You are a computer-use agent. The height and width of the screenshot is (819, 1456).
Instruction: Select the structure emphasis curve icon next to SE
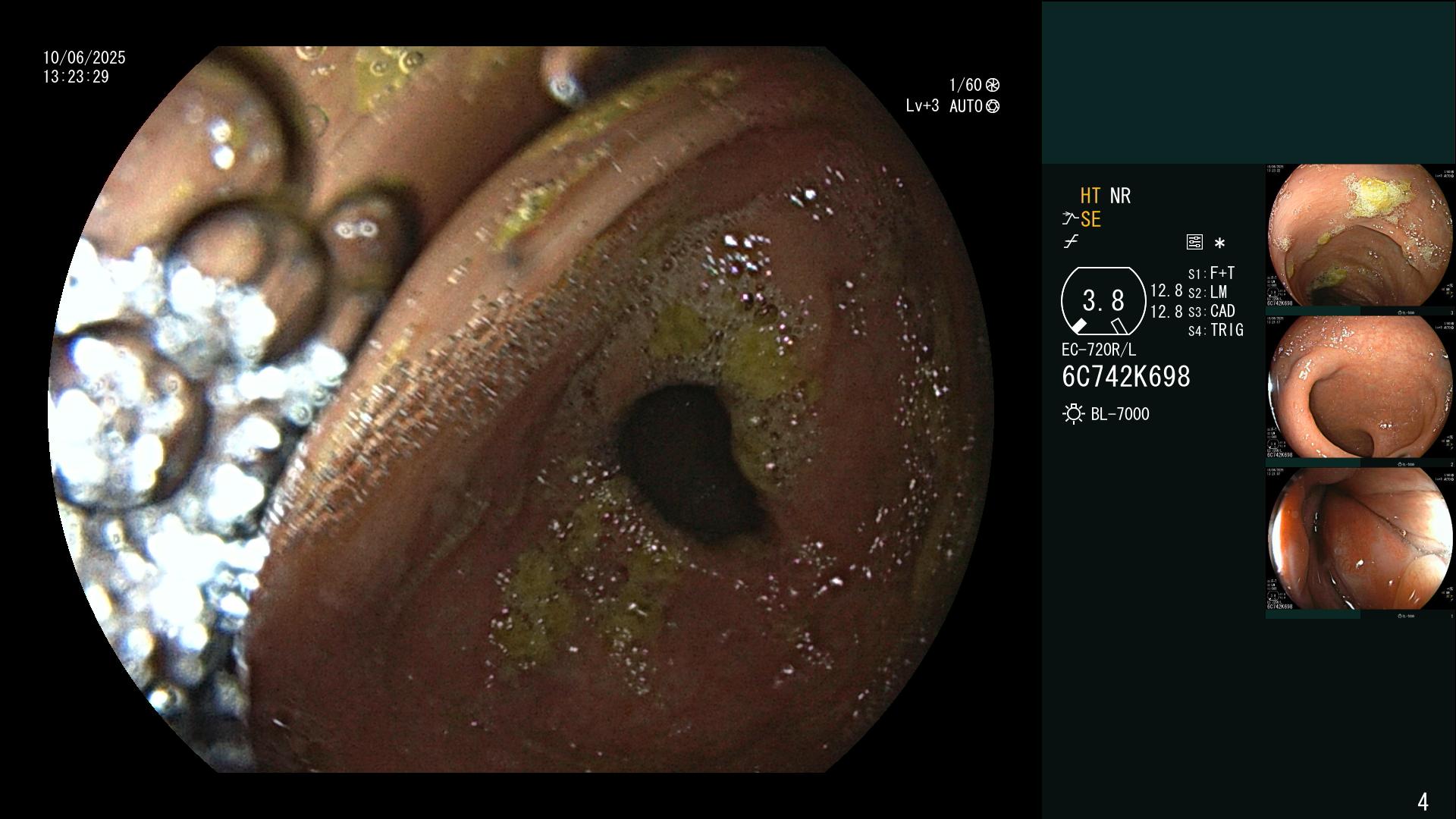tap(1070, 219)
